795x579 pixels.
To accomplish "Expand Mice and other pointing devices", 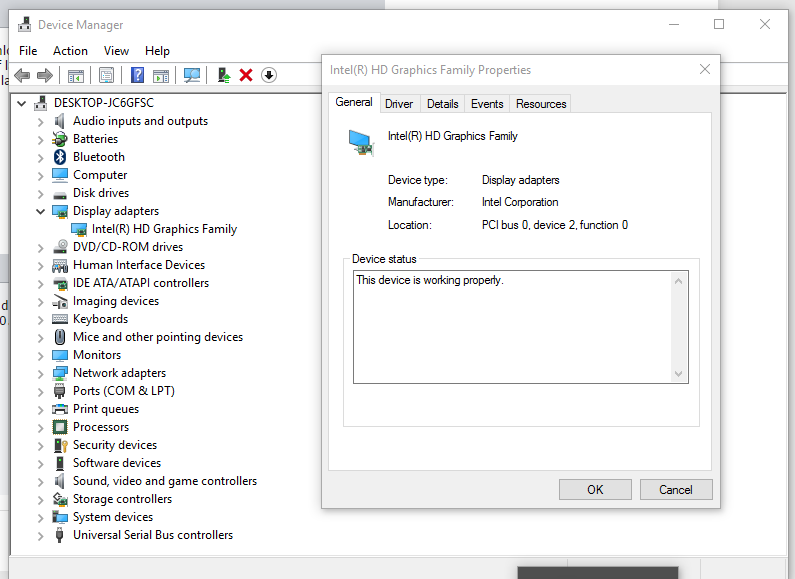I will pyautogui.click(x=41, y=338).
